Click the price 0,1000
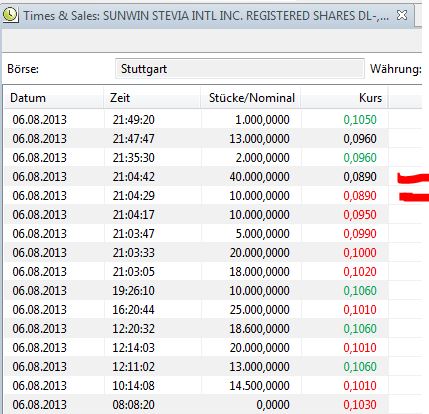Screen dimensions: 429x414 360,253
